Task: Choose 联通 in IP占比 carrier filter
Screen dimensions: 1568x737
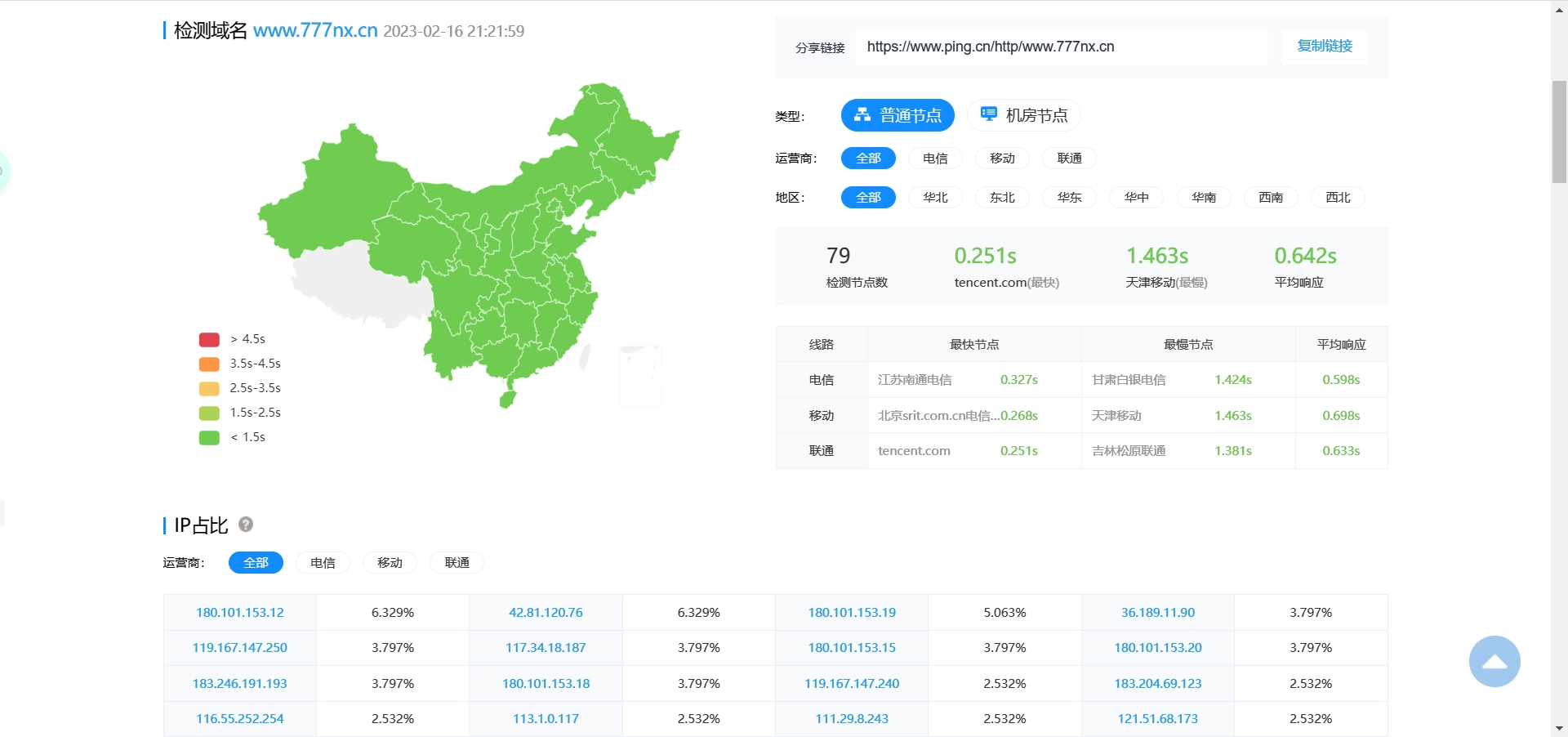Action: [457, 563]
